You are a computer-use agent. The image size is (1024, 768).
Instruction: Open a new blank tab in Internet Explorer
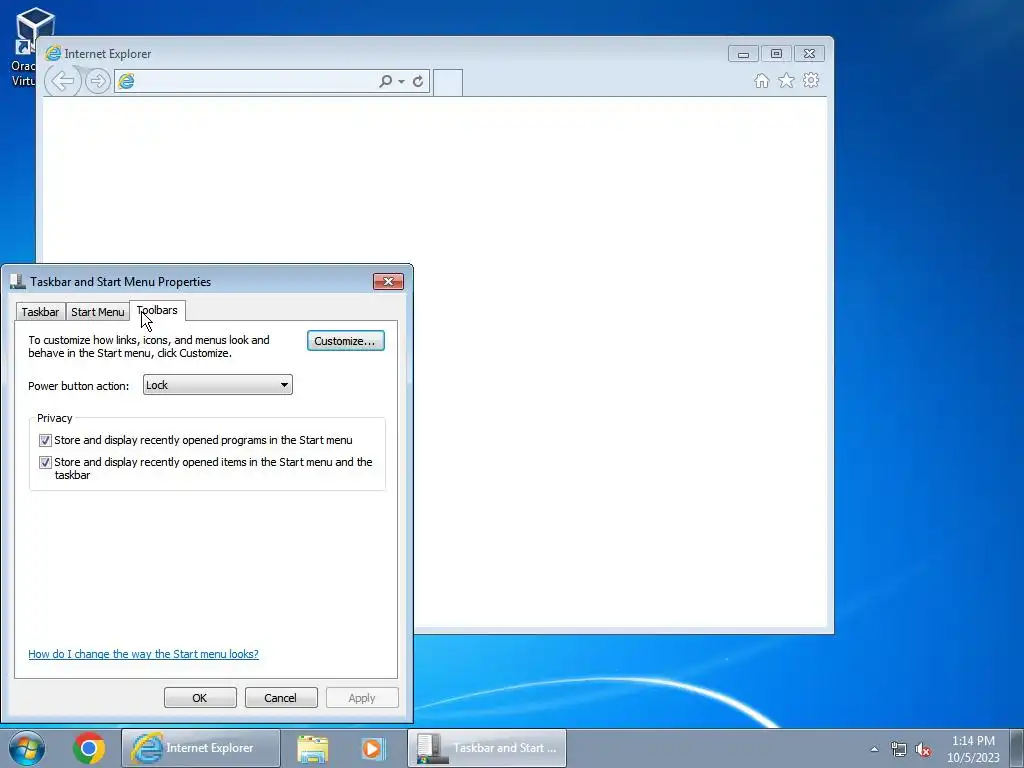tap(448, 82)
